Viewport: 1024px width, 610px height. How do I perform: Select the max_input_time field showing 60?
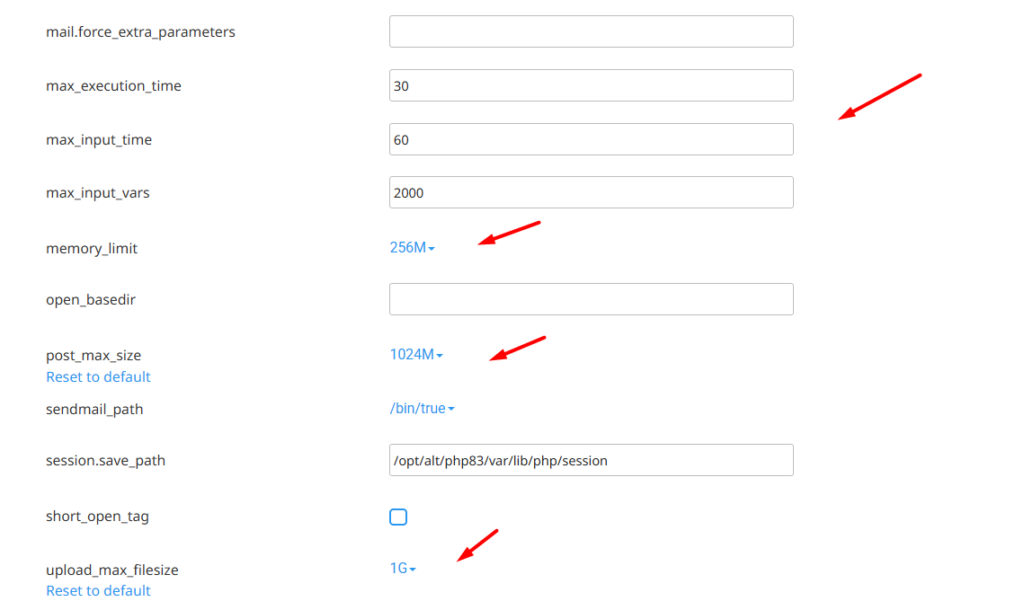click(x=591, y=140)
